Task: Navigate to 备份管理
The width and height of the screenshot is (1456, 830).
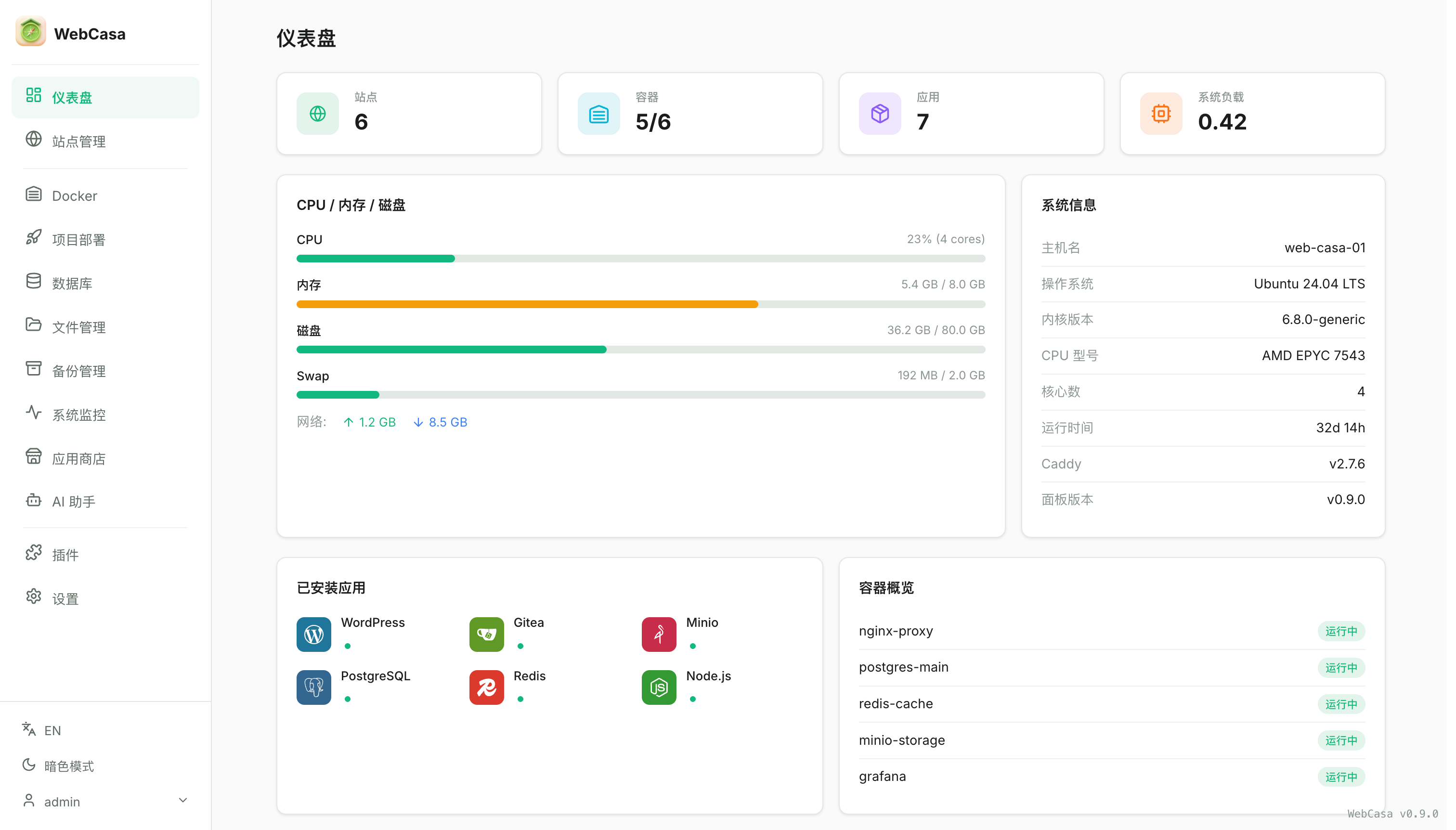Action: [x=105, y=371]
